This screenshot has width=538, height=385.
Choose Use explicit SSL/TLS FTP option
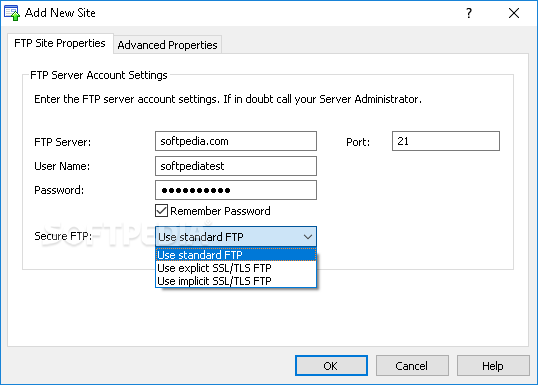pyautogui.click(x=236, y=268)
